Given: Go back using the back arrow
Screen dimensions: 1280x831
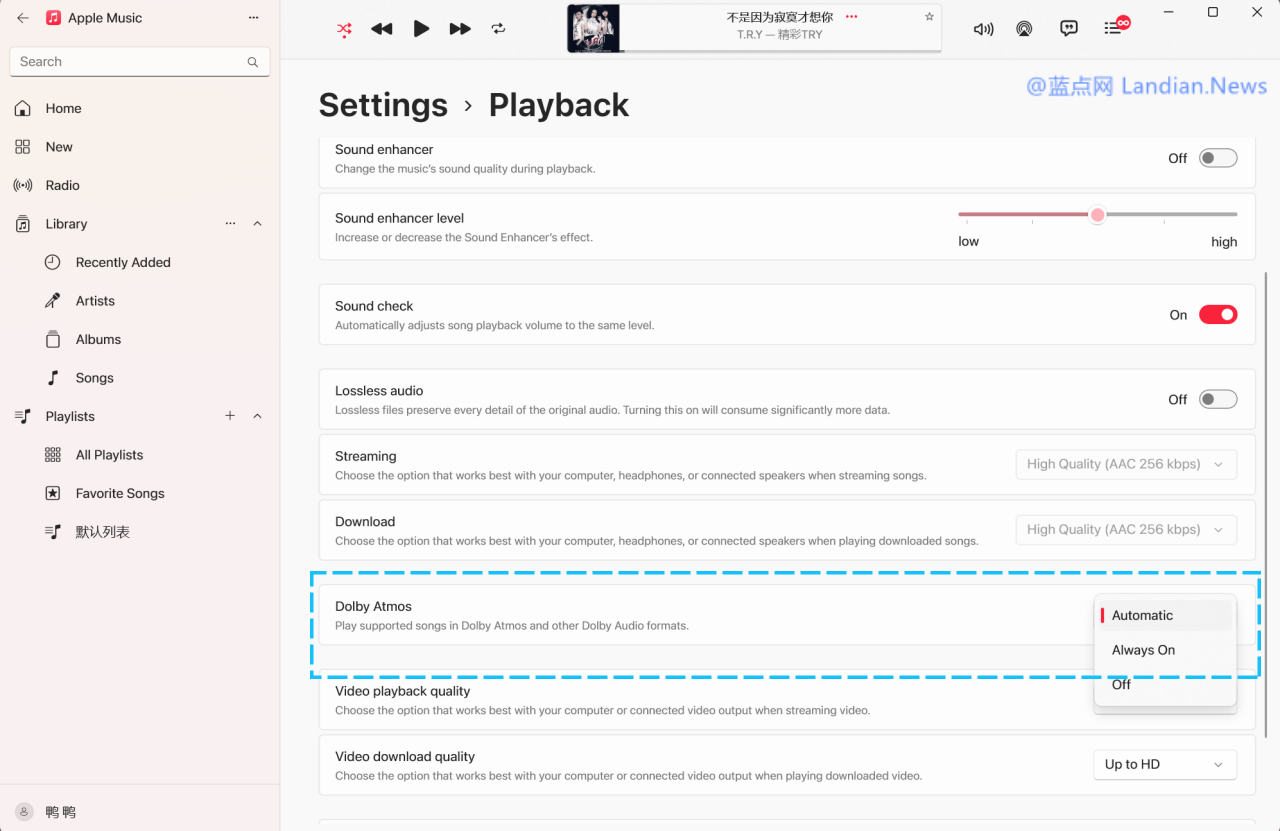Looking at the screenshot, I should coord(23,18).
